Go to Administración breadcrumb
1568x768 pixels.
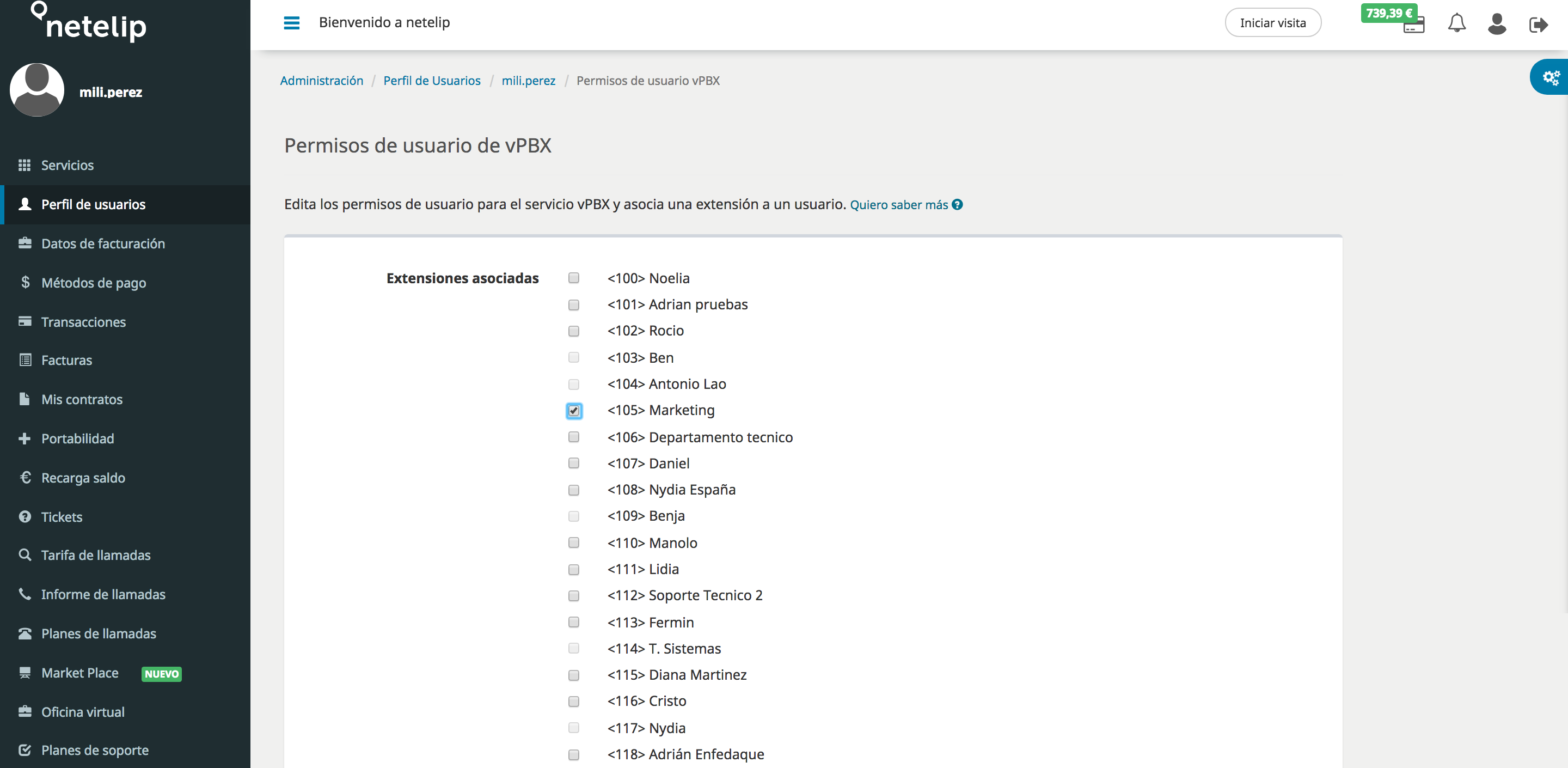tap(321, 81)
